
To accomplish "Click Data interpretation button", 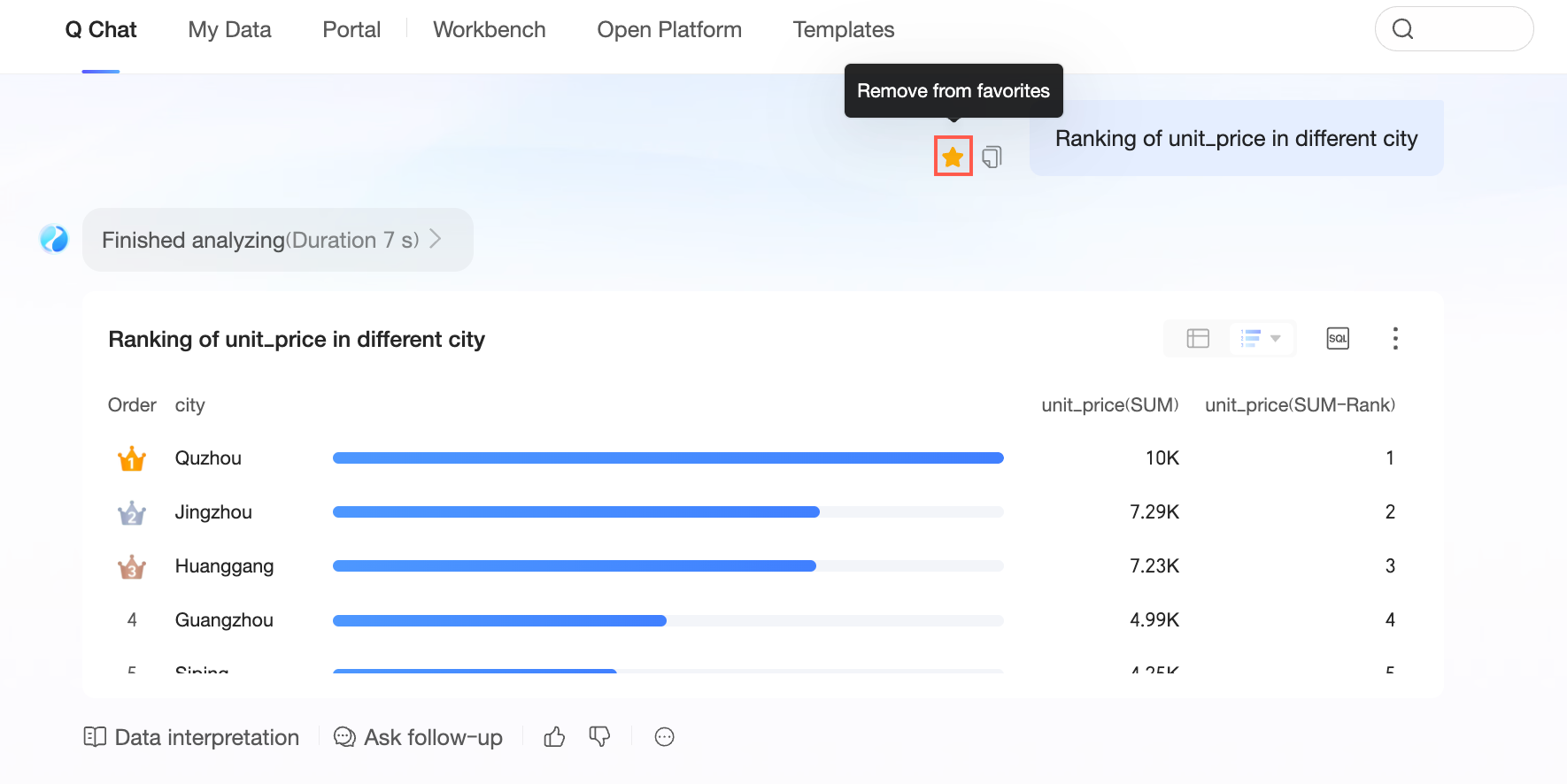I will 191,737.
